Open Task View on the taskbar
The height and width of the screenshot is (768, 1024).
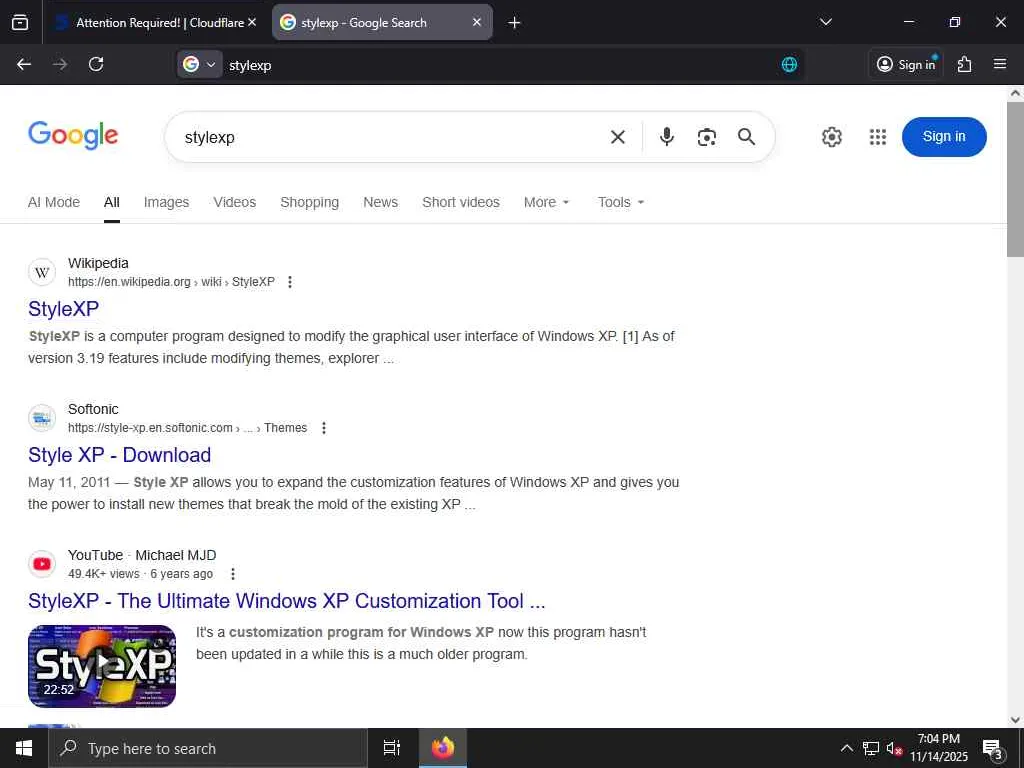[x=392, y=748]
